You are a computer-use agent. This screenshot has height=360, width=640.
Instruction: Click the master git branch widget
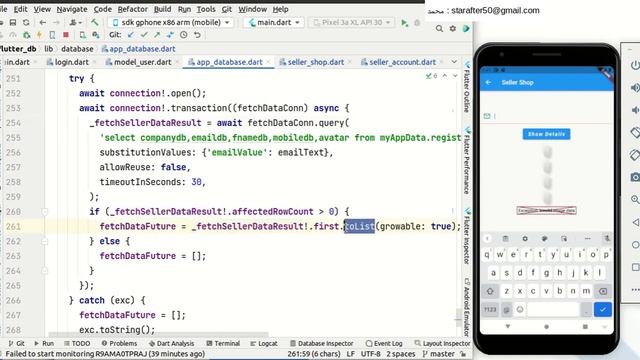coord(439,354)
